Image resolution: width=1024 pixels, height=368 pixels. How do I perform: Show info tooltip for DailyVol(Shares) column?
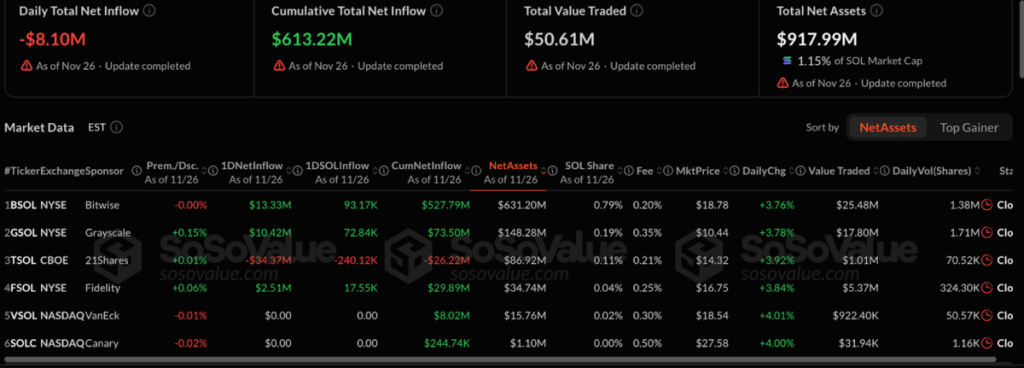point(885,171)
